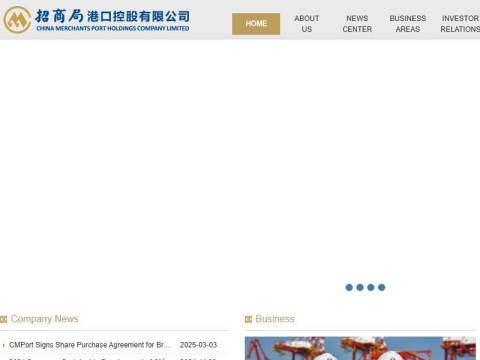Open the Business section heading
This screenshot has height=360, width=480.
pos(275,319)
